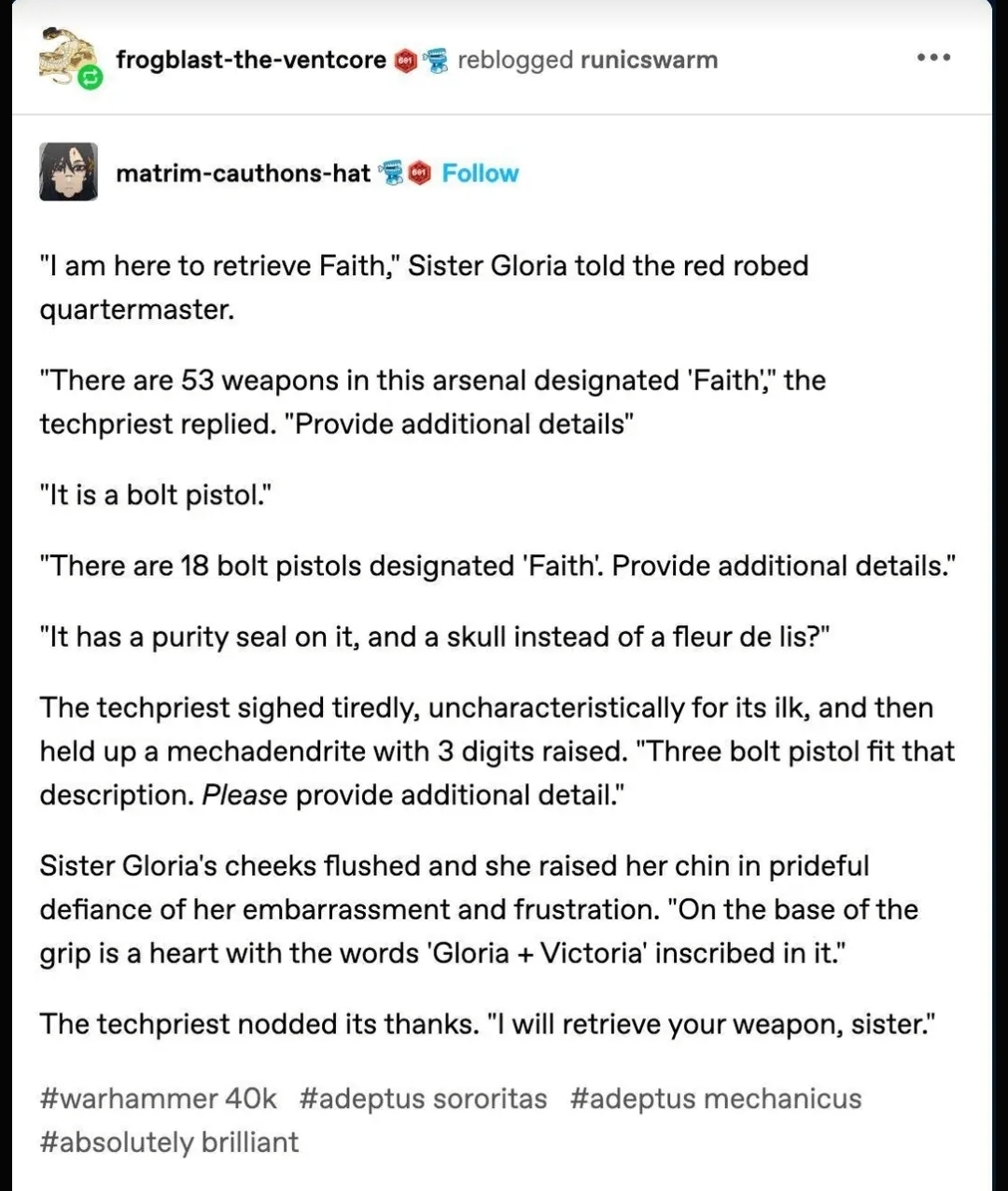1008x1191 pixels.
Task: Follow matrim-cauthons-hat
Action: [x=480, y=174]
